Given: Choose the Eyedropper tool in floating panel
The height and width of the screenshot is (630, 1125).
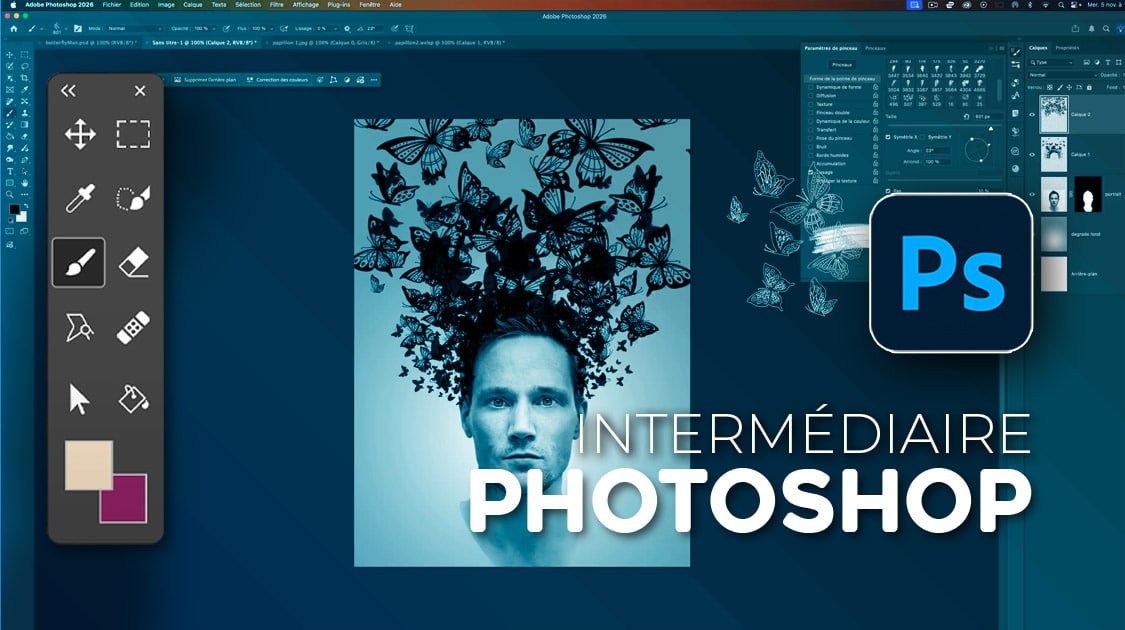Looking at the screenshot, I should [80, 198].
